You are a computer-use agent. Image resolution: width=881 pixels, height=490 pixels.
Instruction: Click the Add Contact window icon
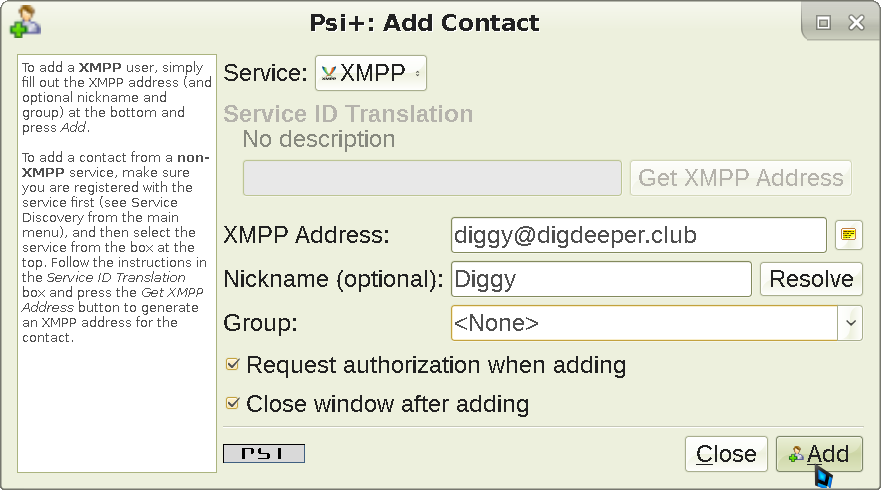[x=24, y=22]
